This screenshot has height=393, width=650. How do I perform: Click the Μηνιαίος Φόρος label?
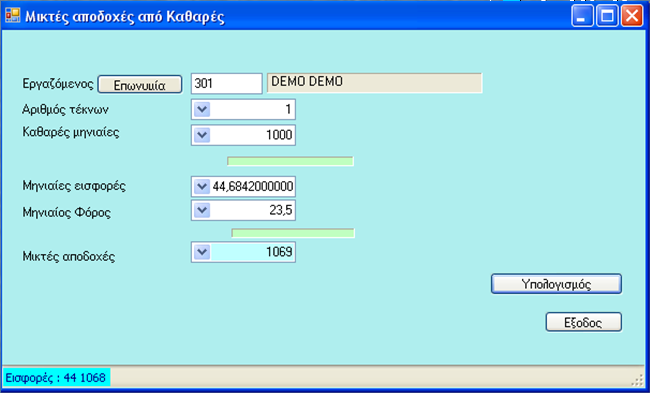[x=67, y=213]
